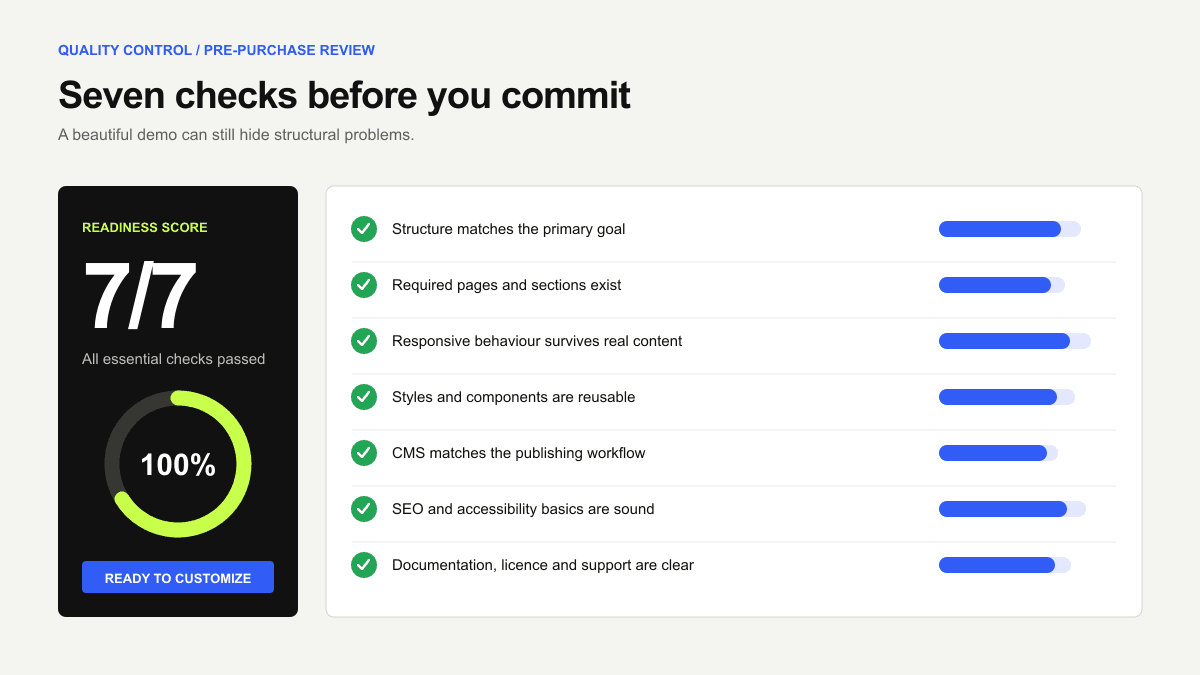Select the text CMS matches the publishing workflow
Screen dimensions: 1200x675
(519, 453)
